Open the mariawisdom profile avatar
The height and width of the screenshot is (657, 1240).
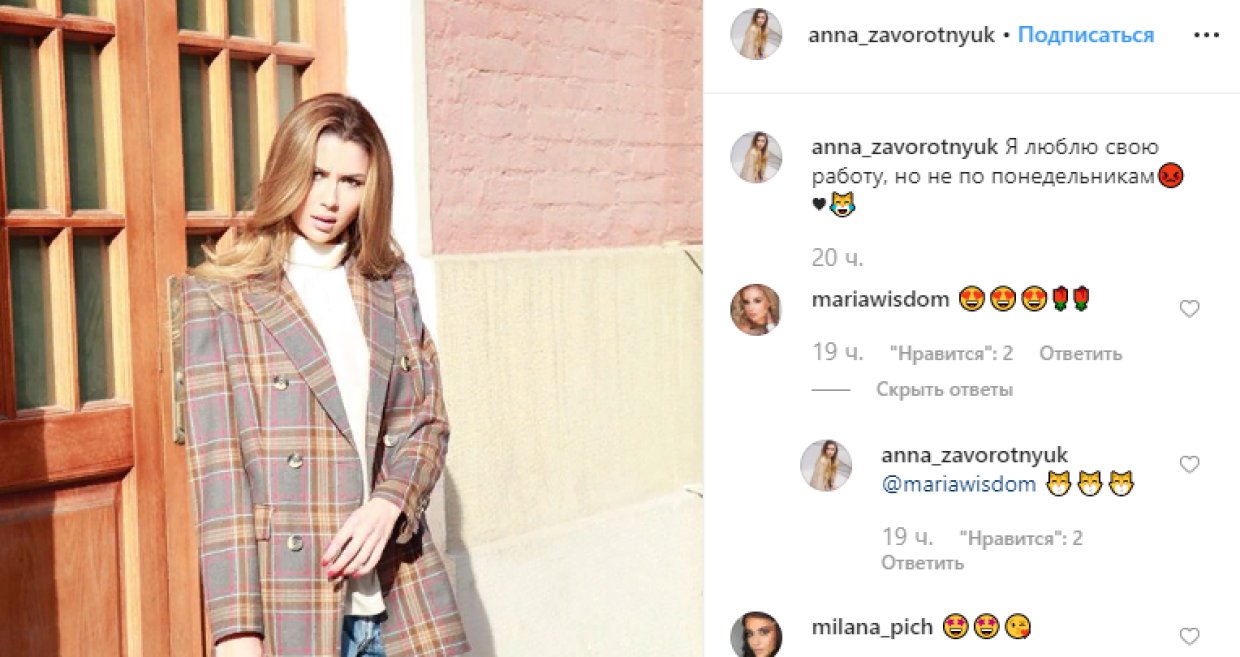click(x=756, y=309)
